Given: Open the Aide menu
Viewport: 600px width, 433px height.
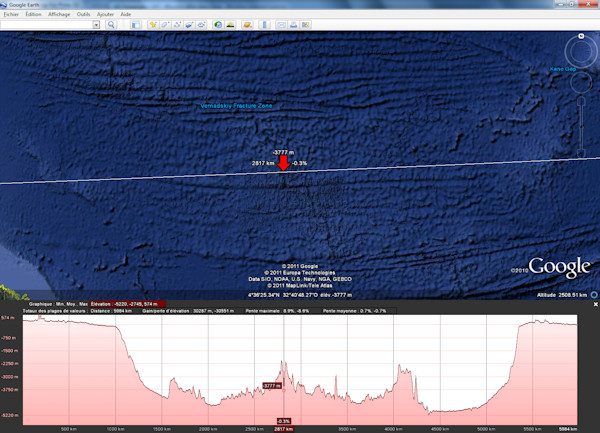Looking at the screenshot, I should (126, 14).
